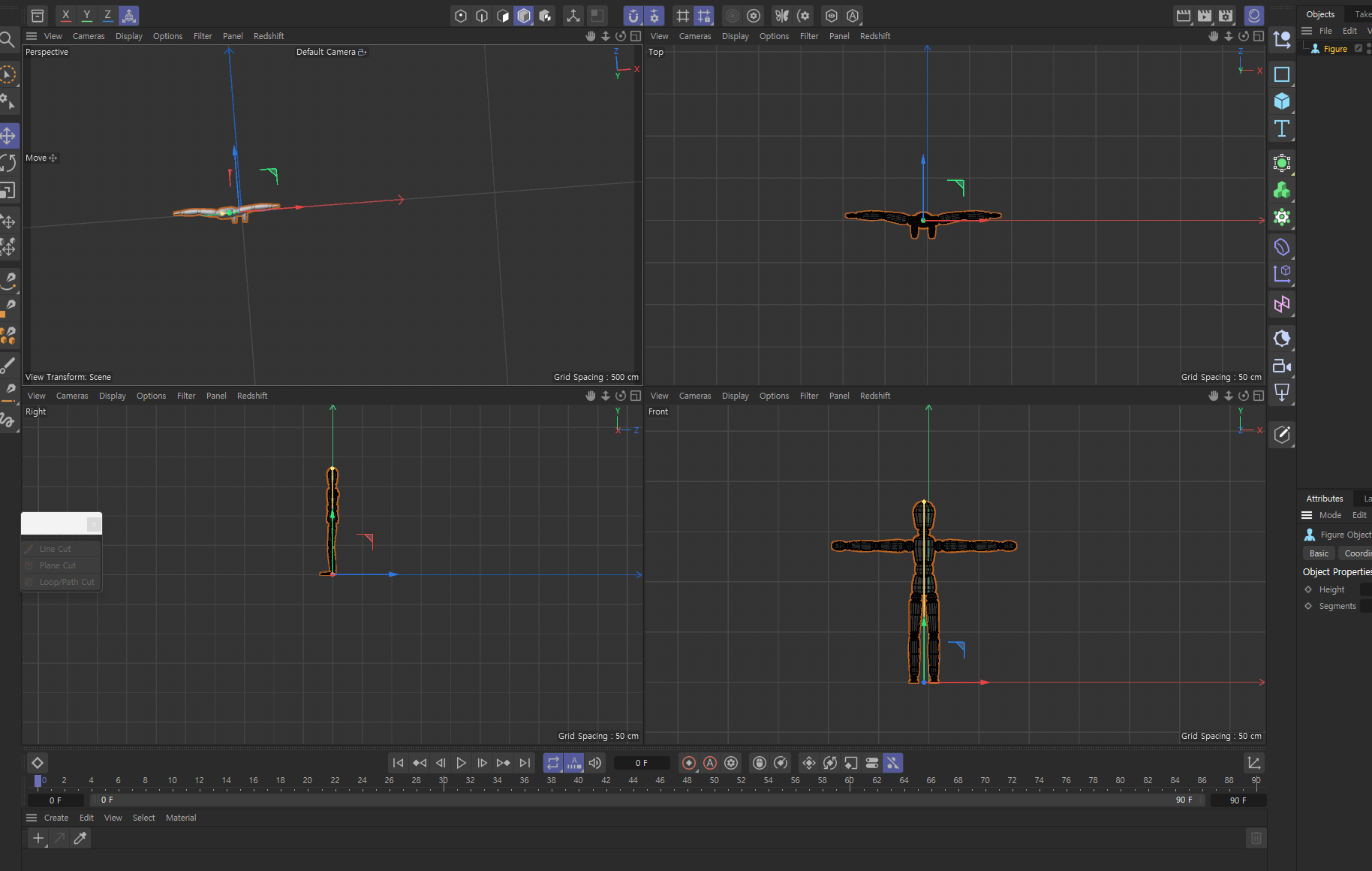Toggle Y axis lock
1372x871 pixels.
87,15
